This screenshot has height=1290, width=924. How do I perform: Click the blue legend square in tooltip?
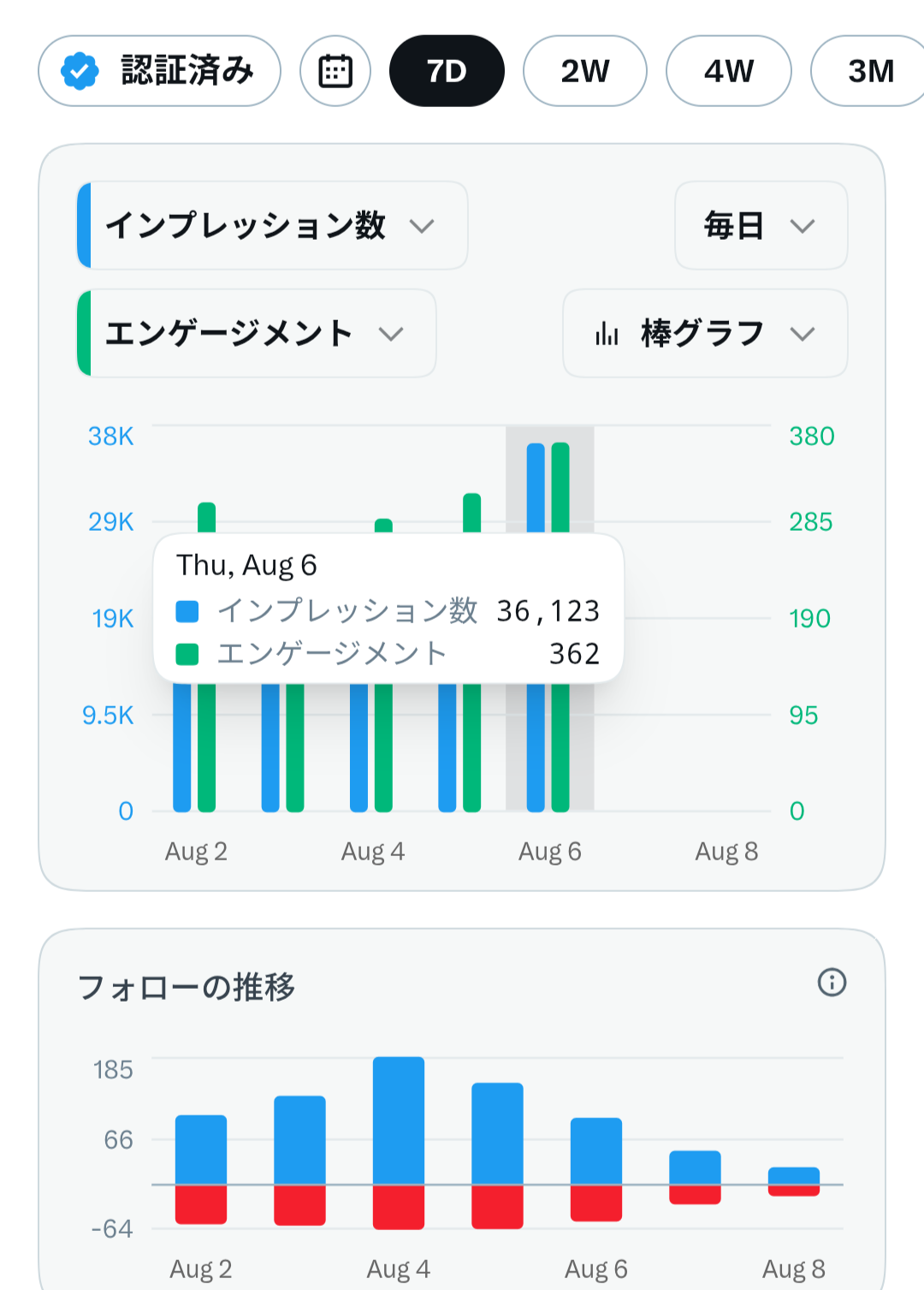[x=187, y=611]
